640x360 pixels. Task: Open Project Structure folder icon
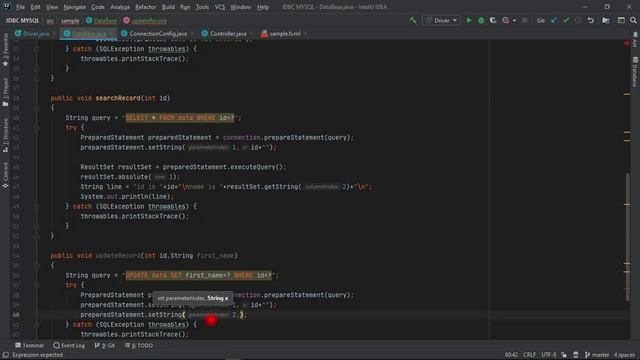[x=606, y=20]
